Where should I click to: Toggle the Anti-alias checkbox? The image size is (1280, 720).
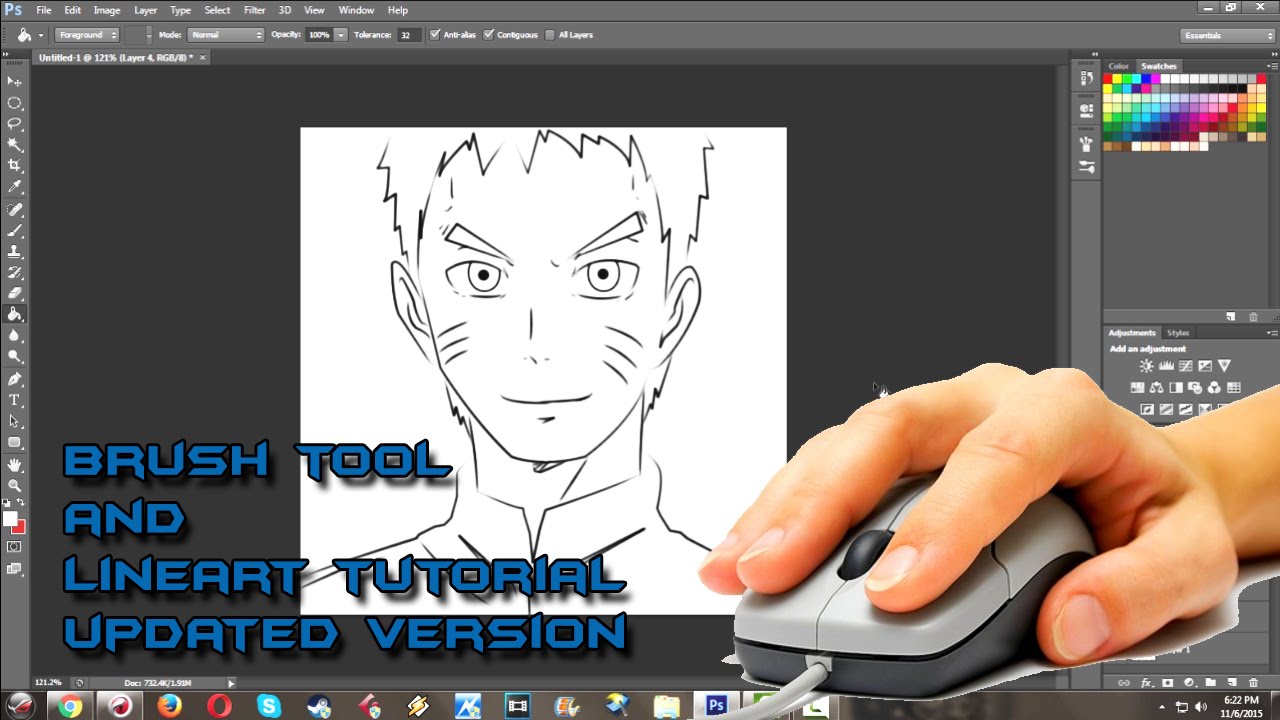click(x=435, y=34)
